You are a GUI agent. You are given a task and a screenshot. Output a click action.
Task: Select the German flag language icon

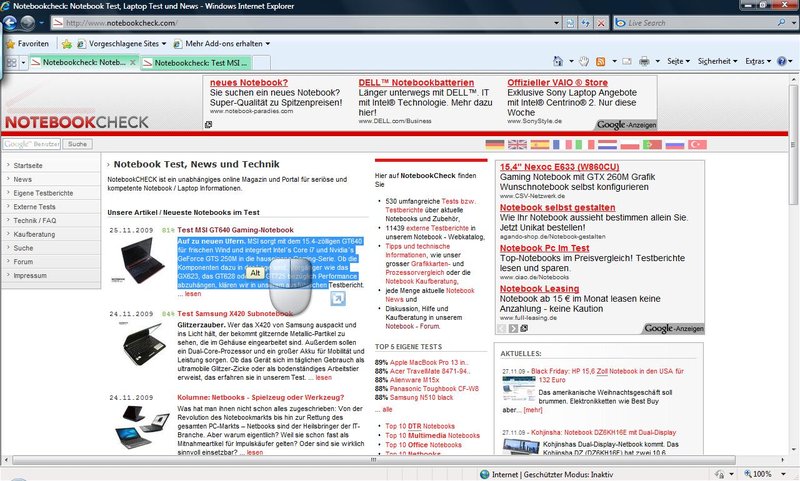494,144
